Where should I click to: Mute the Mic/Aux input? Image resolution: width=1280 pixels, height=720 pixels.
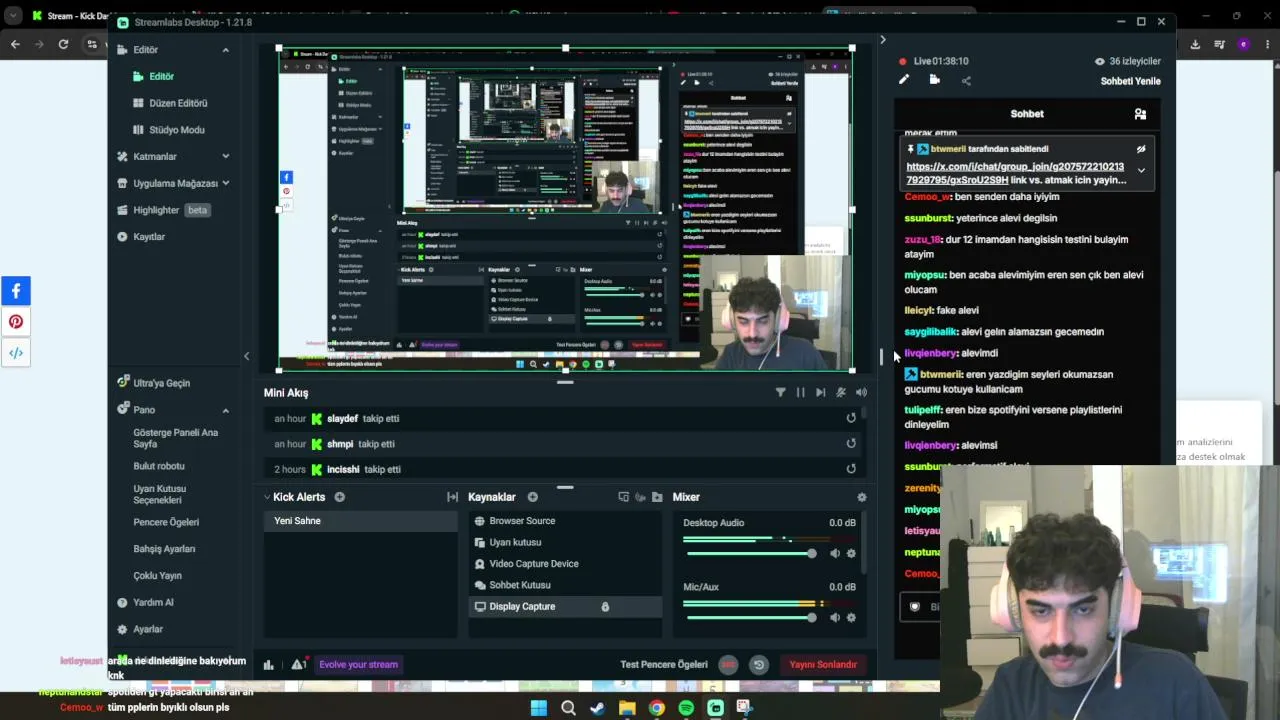835,618
